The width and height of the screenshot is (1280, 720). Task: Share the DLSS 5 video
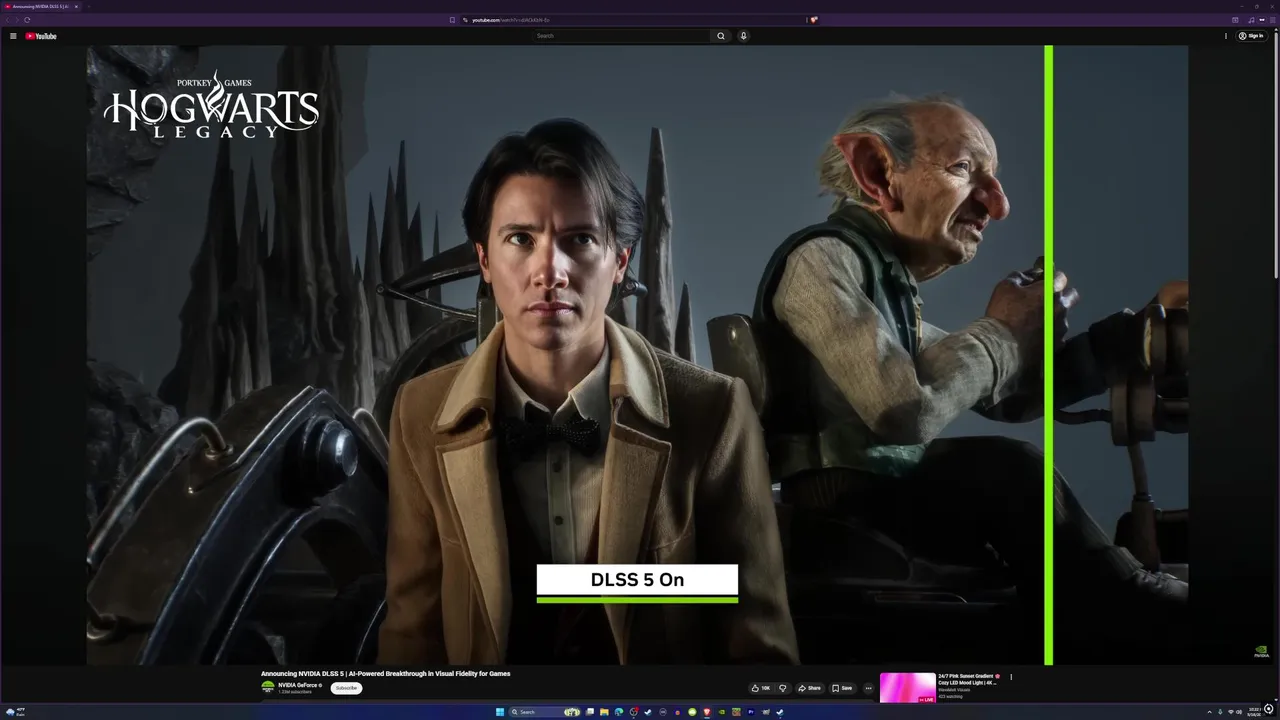click(809, 688)
